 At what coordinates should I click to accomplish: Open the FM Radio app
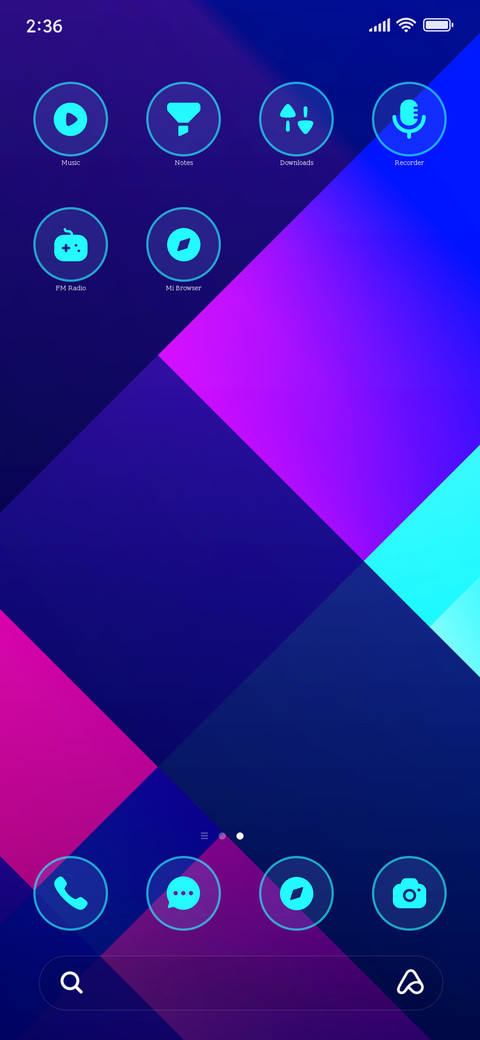point(70,245)
